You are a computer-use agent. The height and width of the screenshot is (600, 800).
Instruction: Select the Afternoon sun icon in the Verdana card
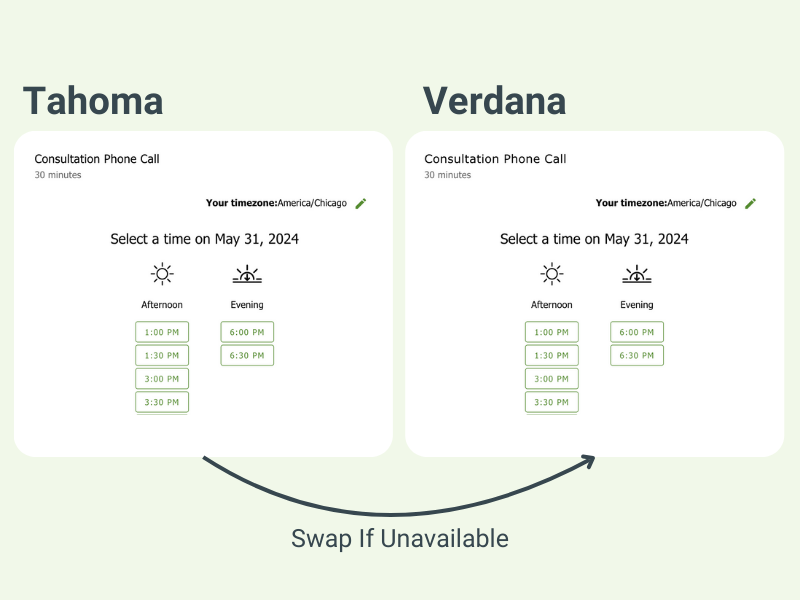point(551,272)
